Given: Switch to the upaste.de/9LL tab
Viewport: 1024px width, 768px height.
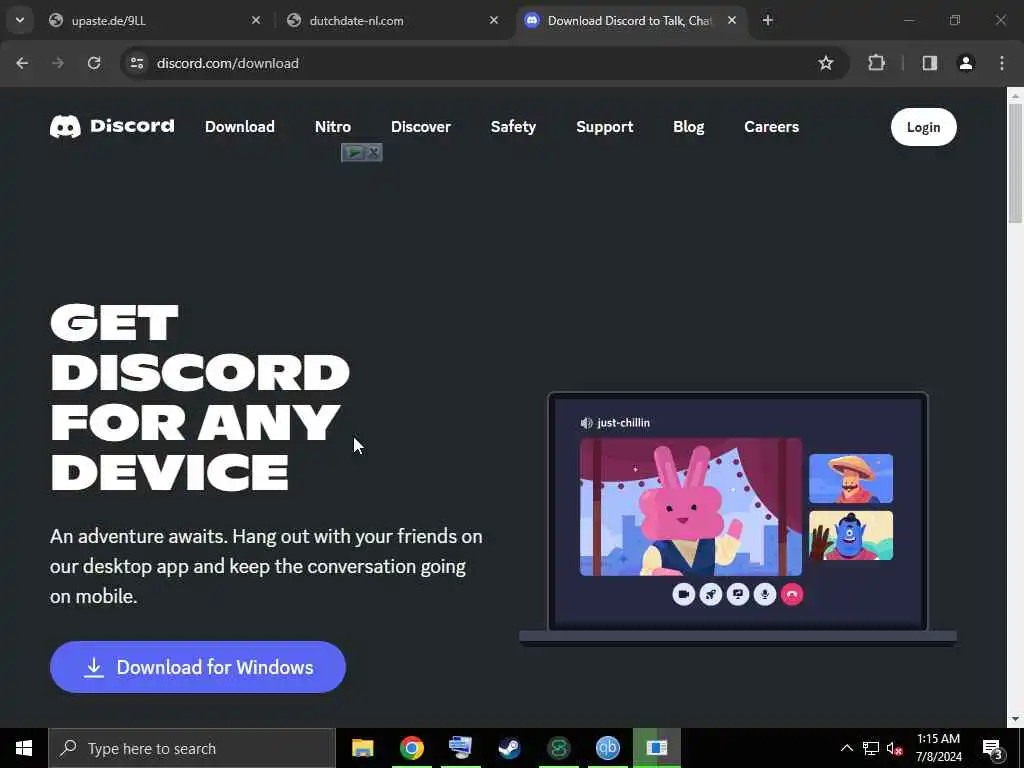Looking at the screenshot, I should coord(155,20).
